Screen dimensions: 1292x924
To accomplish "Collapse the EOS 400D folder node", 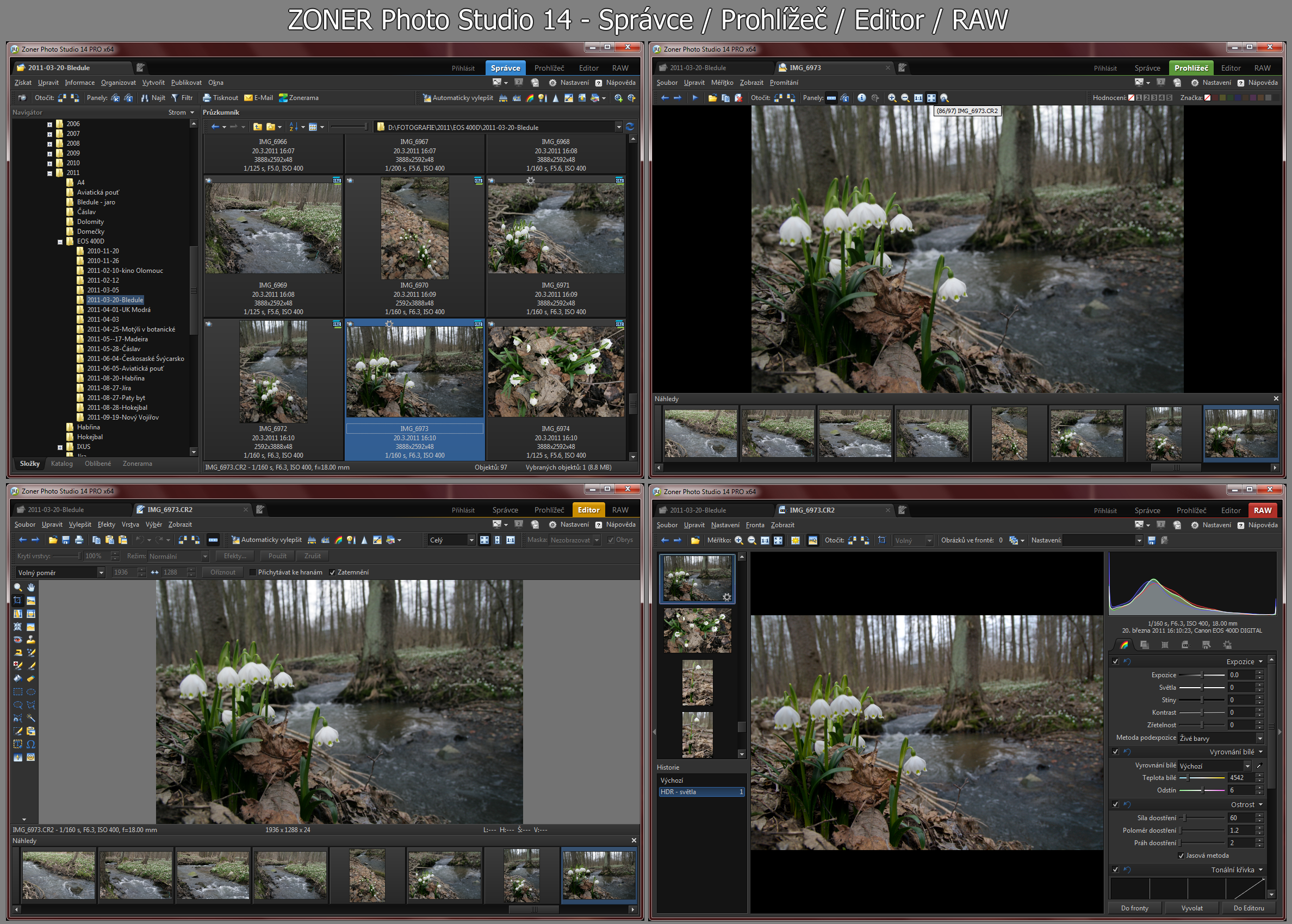I will click(x=60, y=241).
